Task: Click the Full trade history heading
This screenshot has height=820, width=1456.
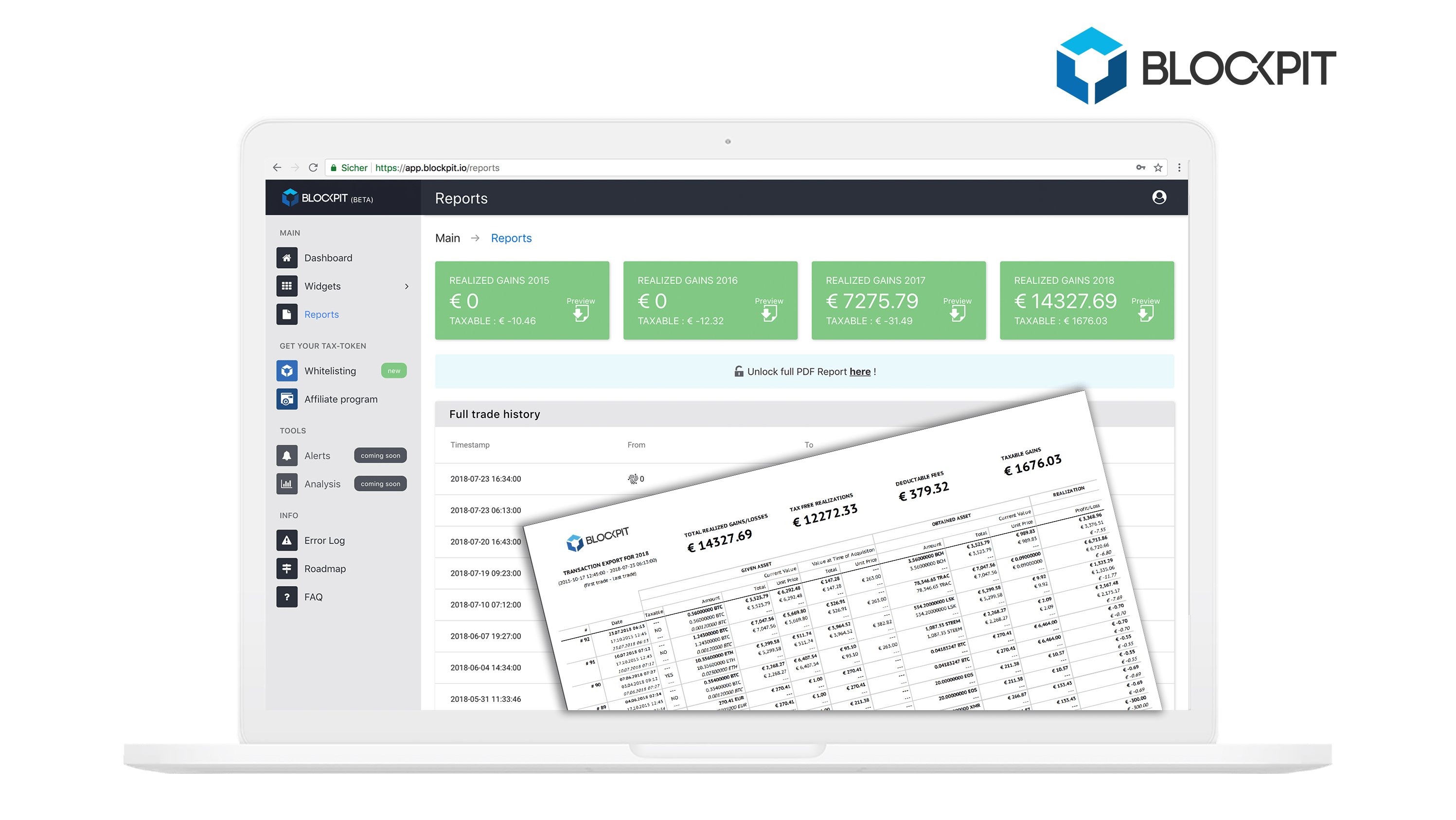Action: click(495, 414)
